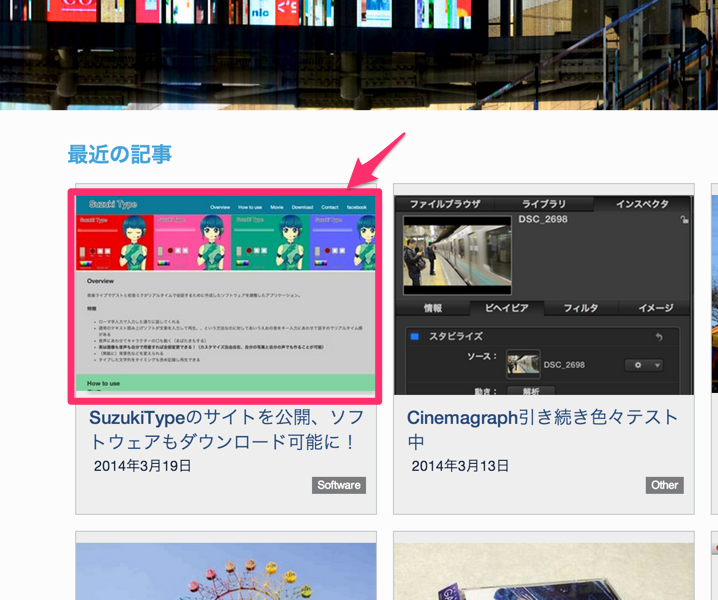Open the ferris wheel article thumbnail
The image size is (718, 600).
(x=226, y=571)
